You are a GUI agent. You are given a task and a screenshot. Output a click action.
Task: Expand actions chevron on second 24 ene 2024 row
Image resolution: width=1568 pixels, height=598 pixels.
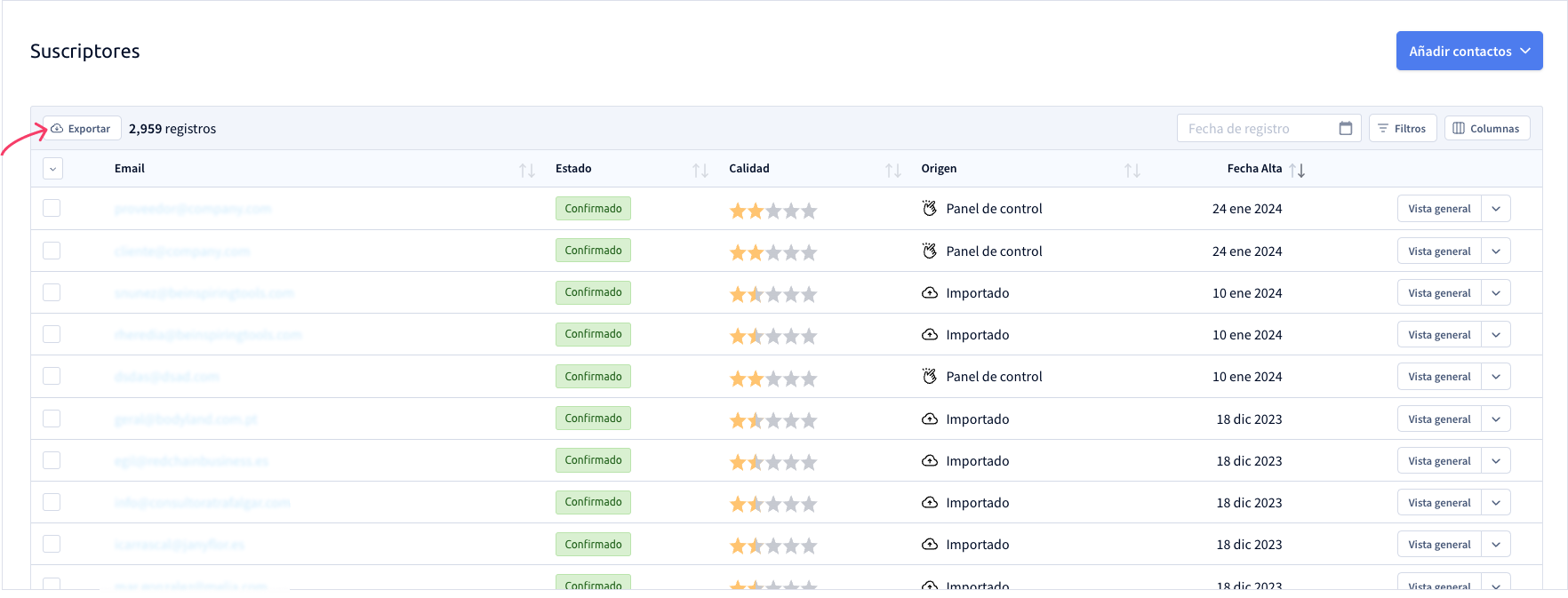click(1496, 251)
